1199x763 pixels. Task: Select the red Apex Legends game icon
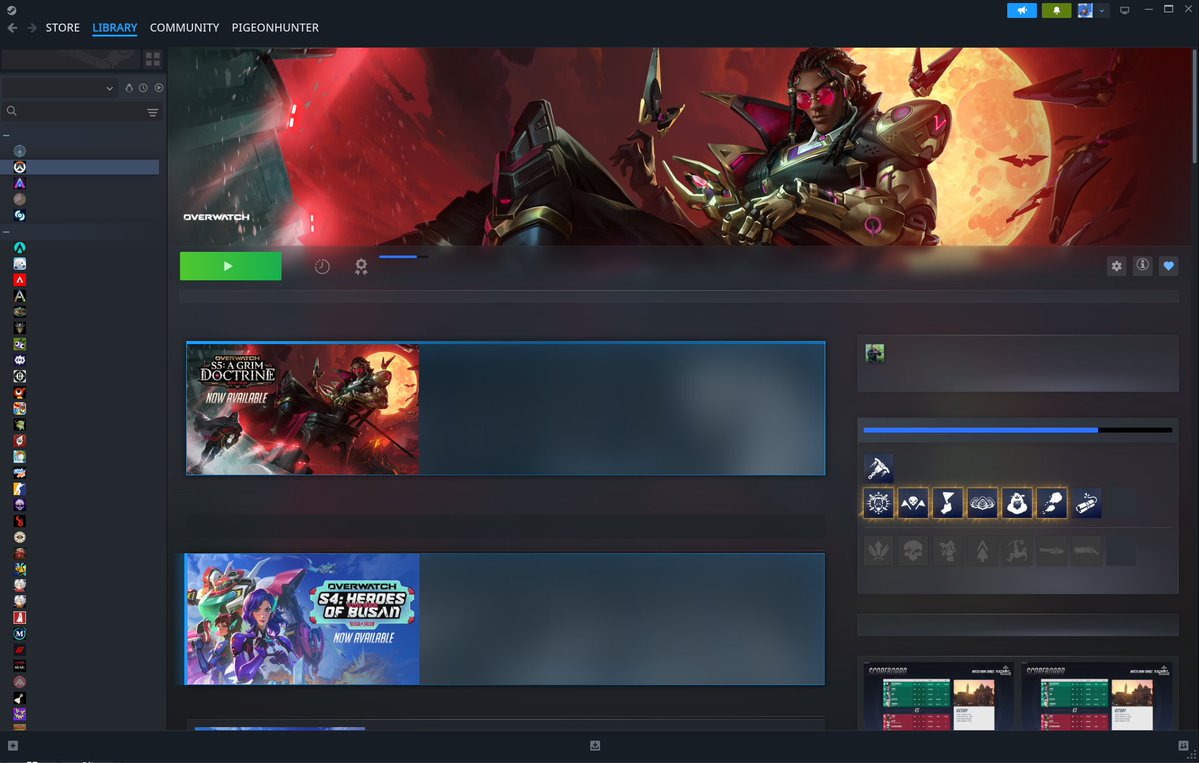(20, 280)
